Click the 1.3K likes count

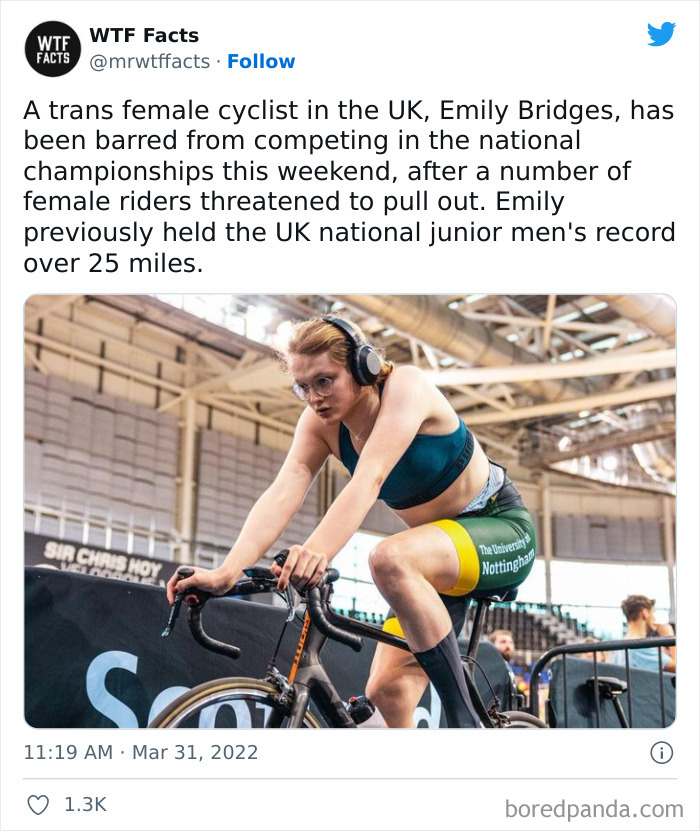click(87, 804)
